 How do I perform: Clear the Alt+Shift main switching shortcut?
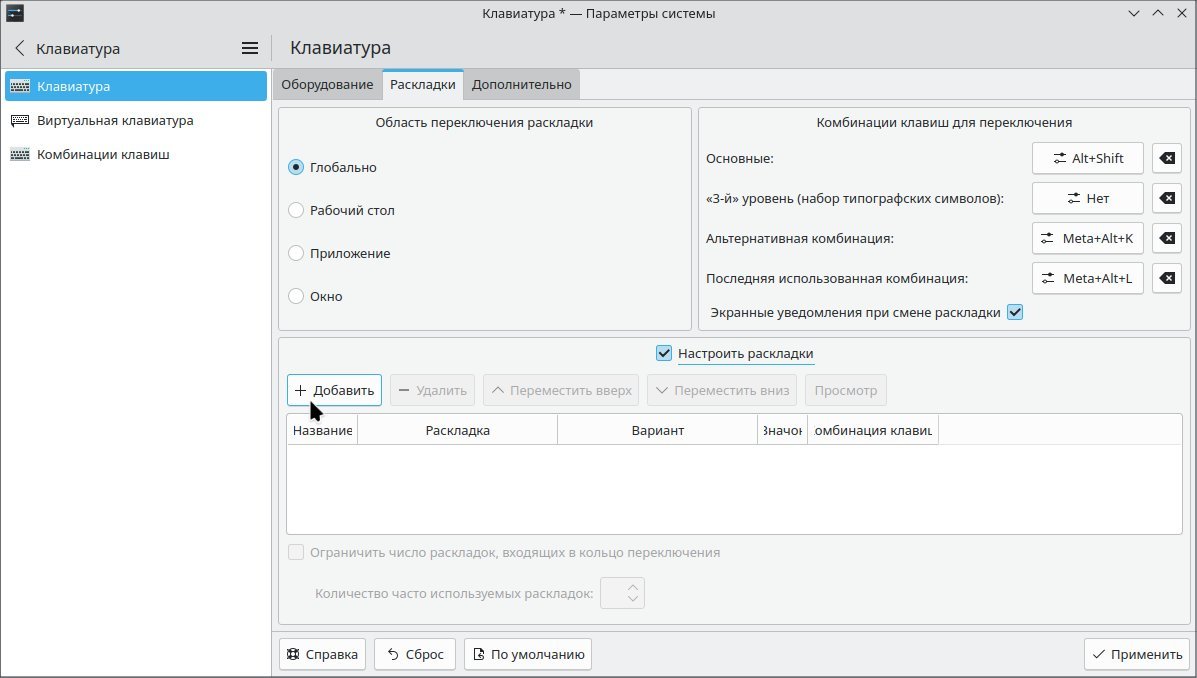click(x=1166, y=158)
